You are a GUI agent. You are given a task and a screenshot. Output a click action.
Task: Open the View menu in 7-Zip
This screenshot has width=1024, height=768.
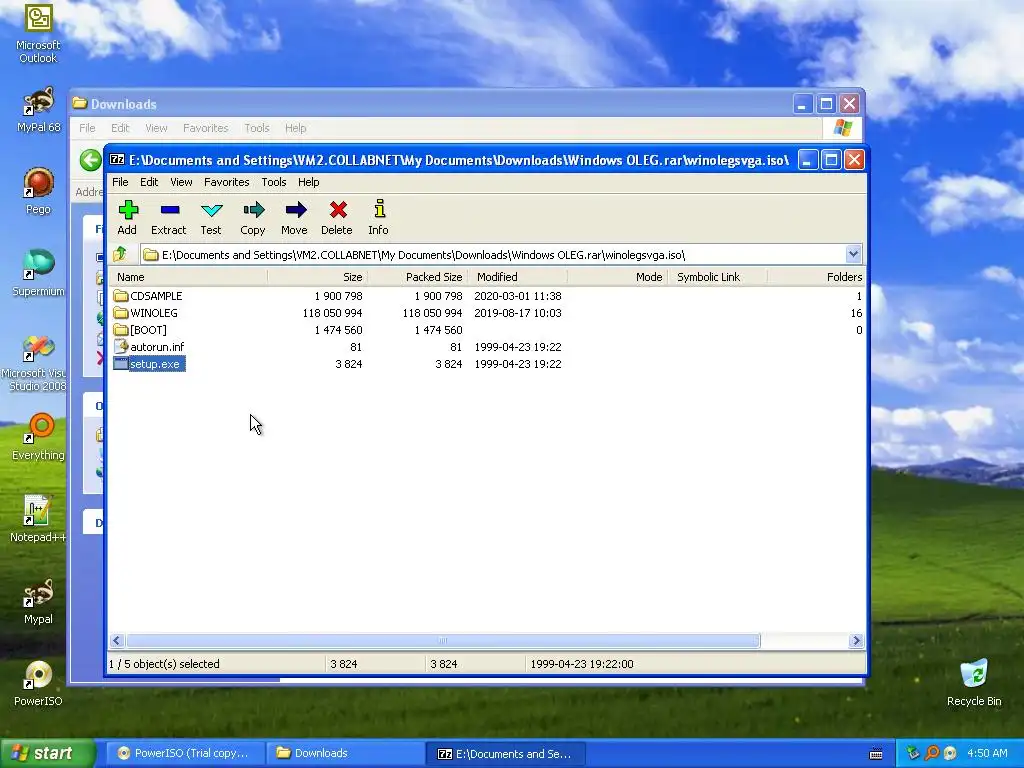181,182
